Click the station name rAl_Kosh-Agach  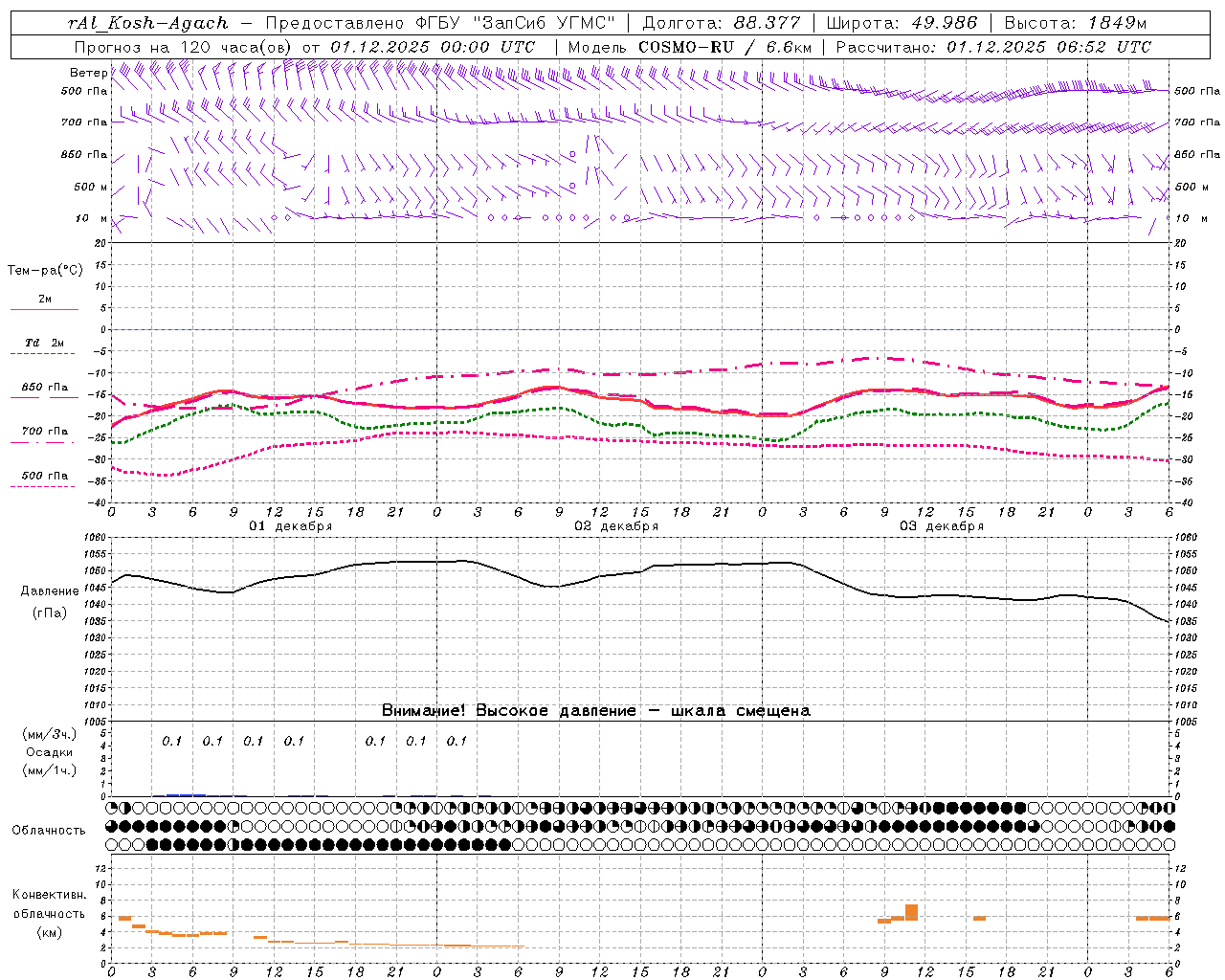point(148,23)
